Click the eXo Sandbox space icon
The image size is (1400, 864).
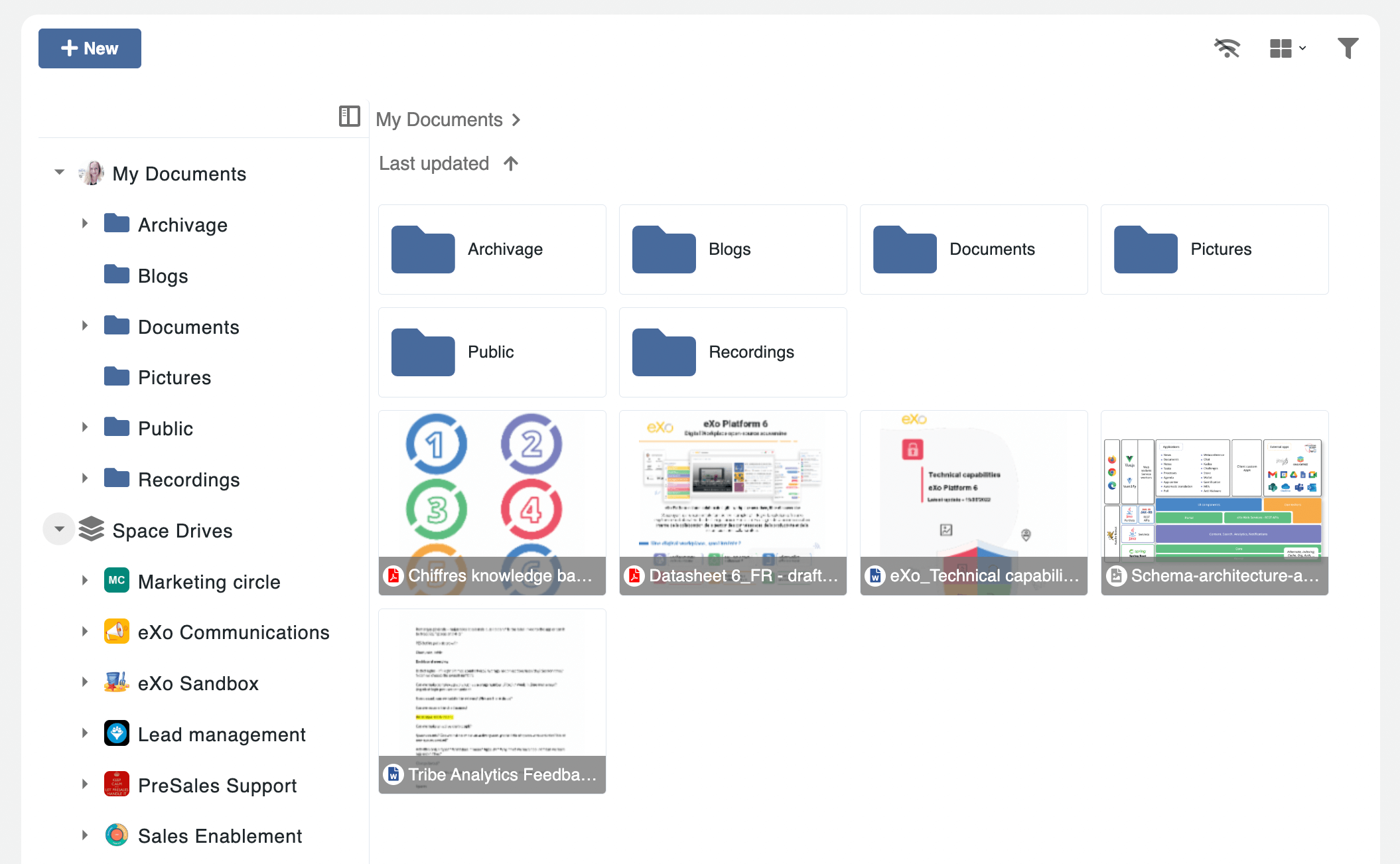117,682
